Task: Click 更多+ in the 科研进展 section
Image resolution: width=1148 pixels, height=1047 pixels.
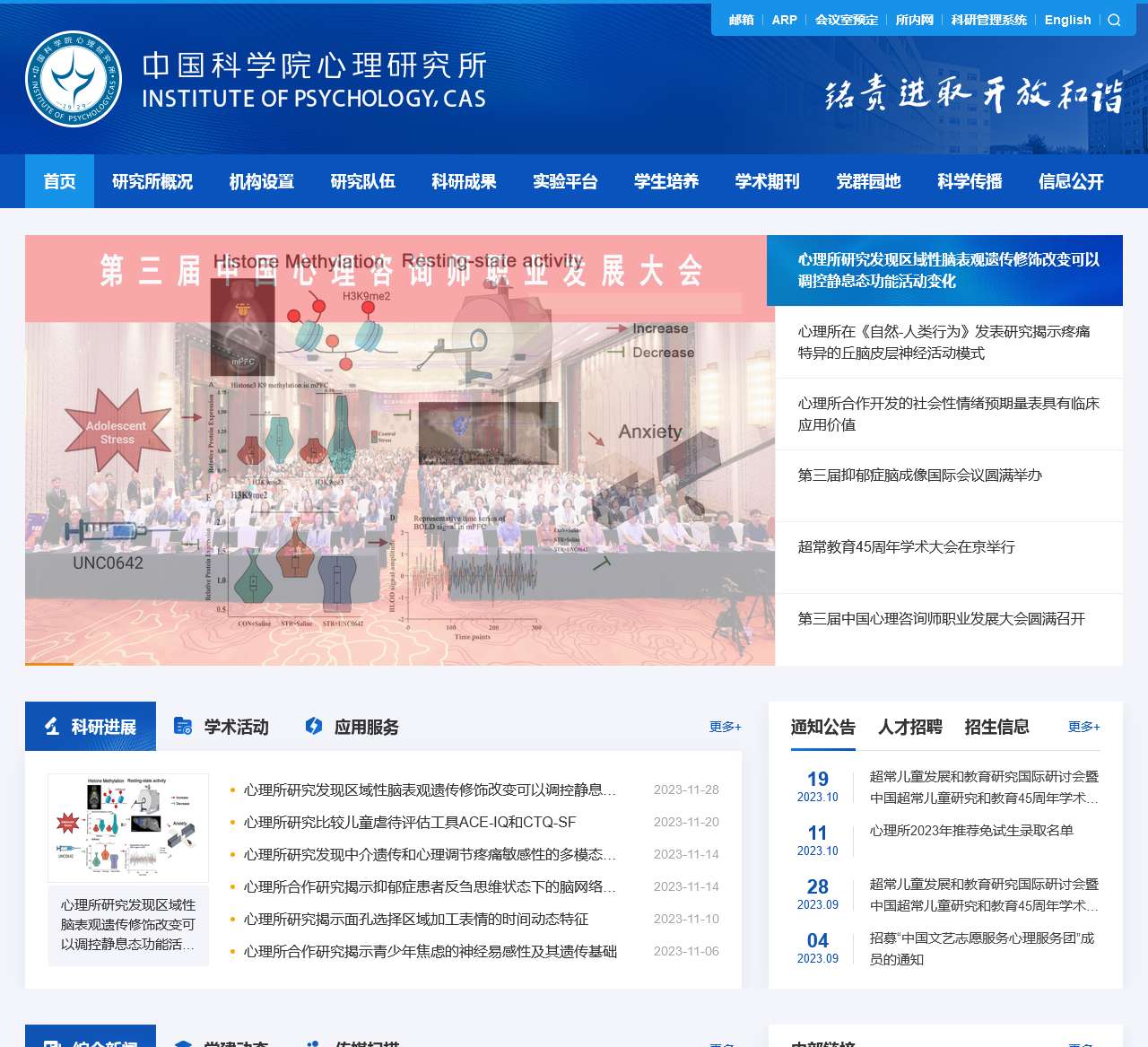Action: [x=725, y=727]
